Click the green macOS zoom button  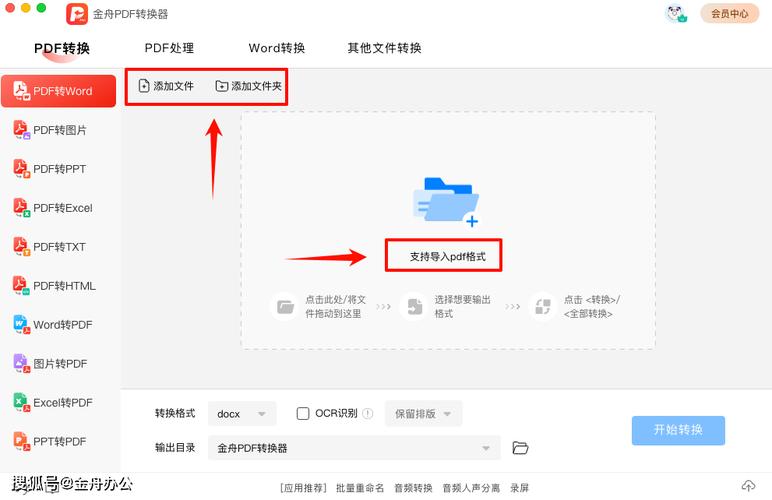tap(41, 7)
